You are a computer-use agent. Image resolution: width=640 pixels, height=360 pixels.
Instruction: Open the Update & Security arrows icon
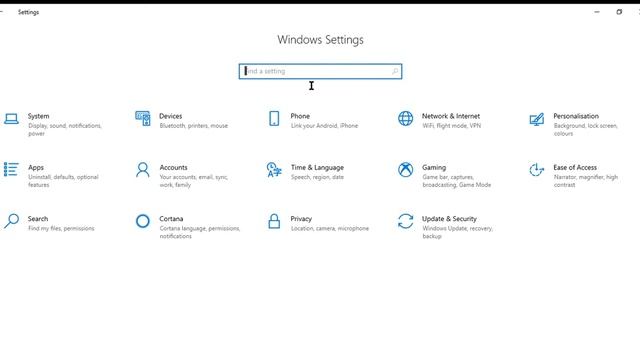point(405,221)
